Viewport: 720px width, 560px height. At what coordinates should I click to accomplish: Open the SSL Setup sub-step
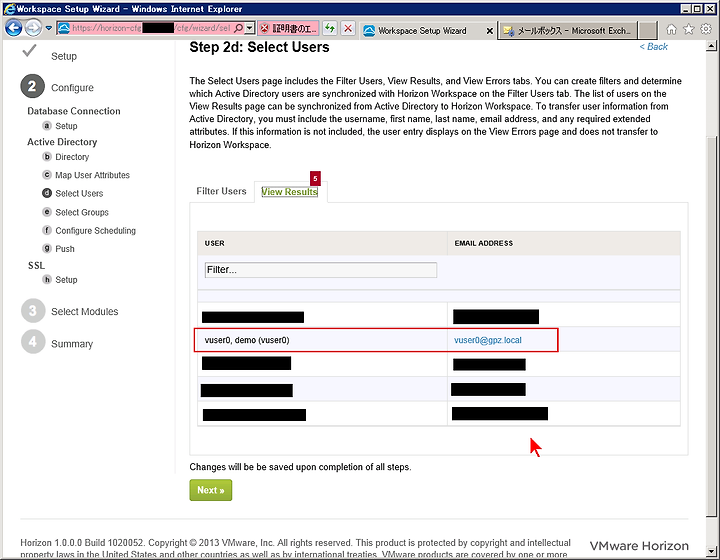(60, 280)
